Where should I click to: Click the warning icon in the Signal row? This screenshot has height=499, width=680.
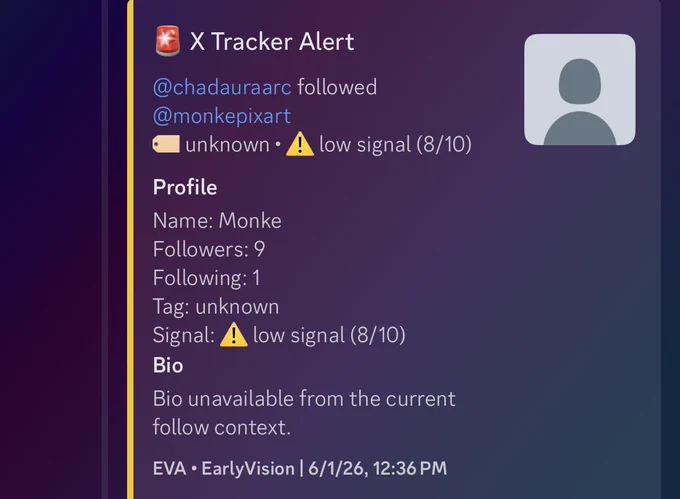click(234, 335)
